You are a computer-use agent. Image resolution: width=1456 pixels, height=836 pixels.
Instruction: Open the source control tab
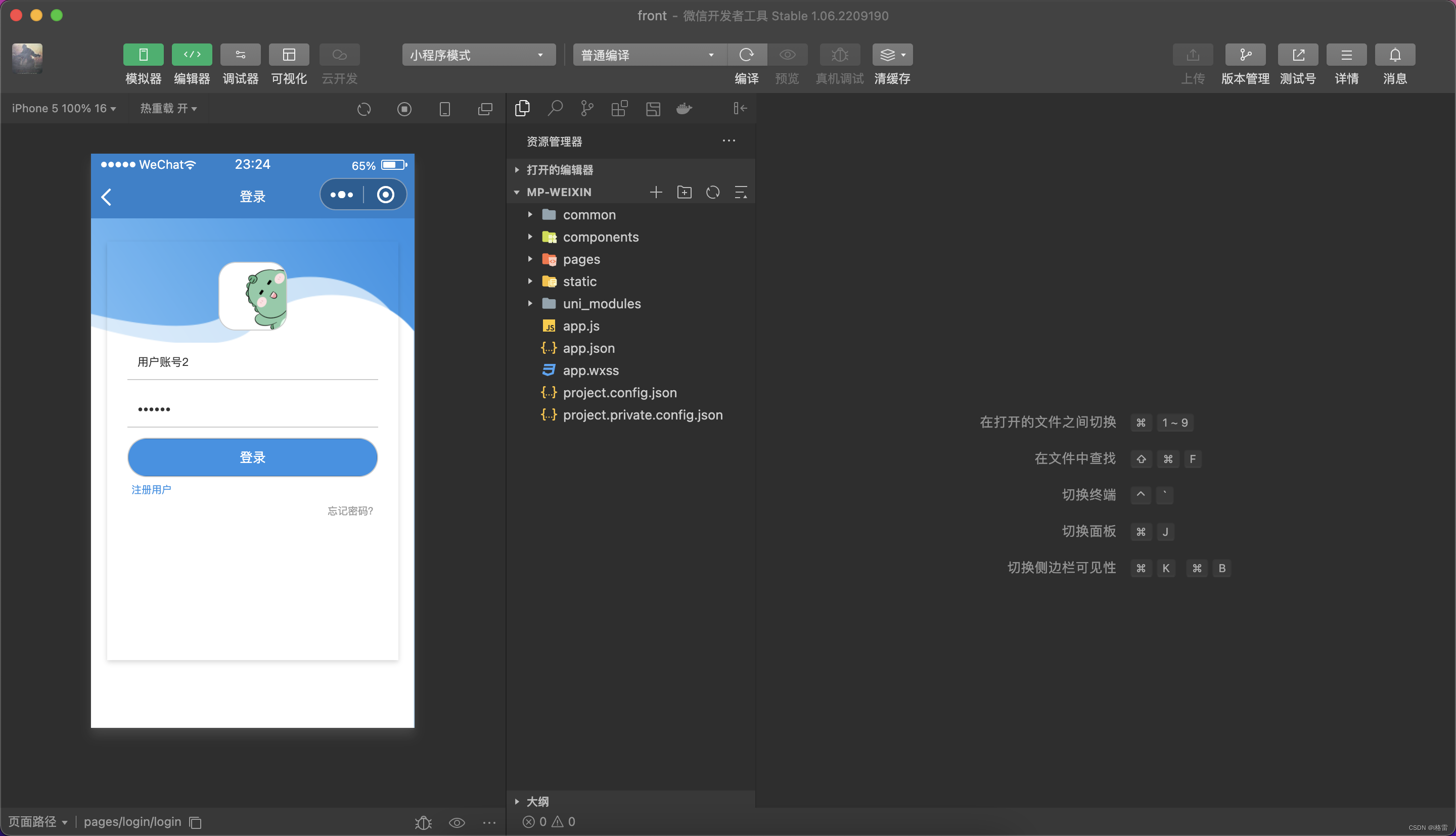587,109
